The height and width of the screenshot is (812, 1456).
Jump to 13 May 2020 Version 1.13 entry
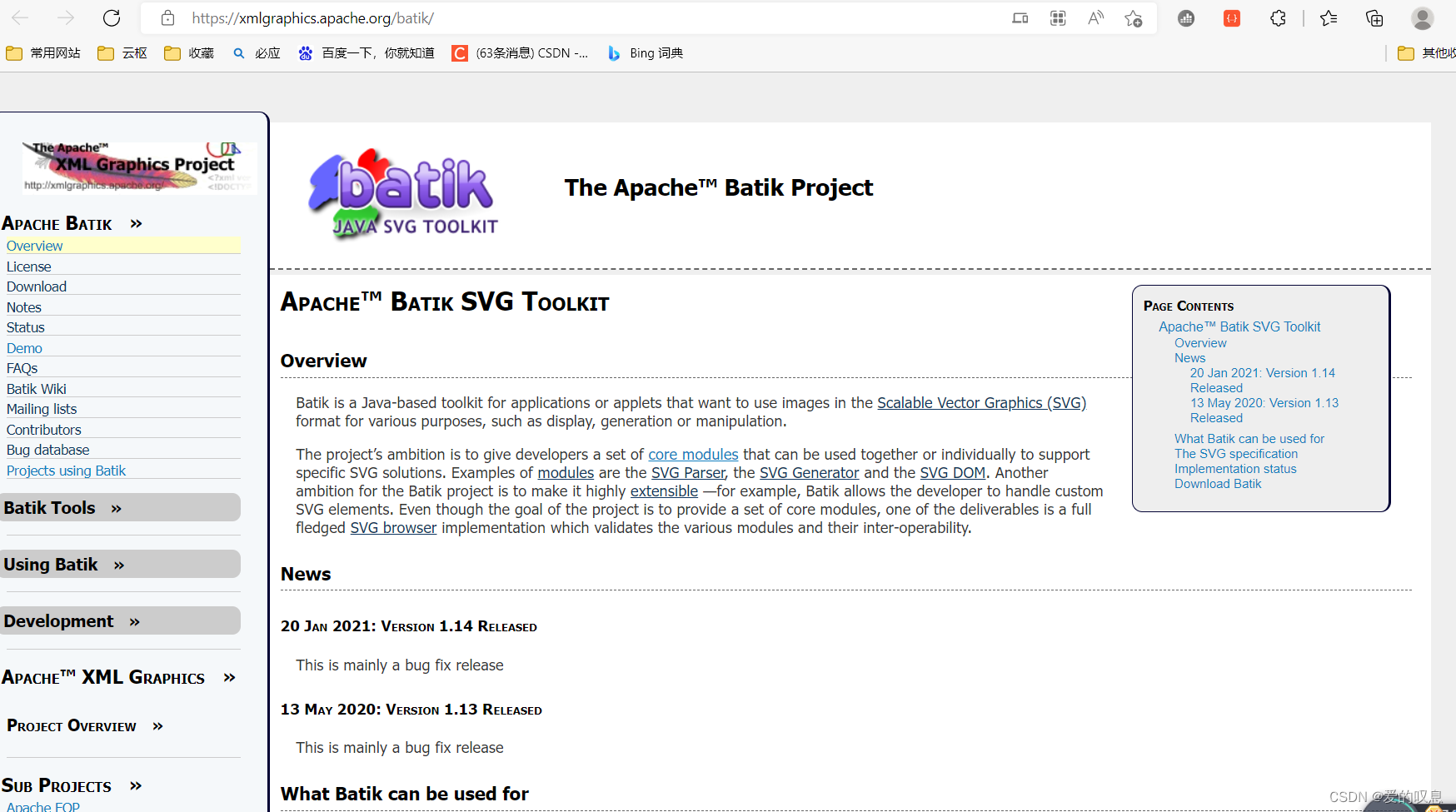point(1264,411)
